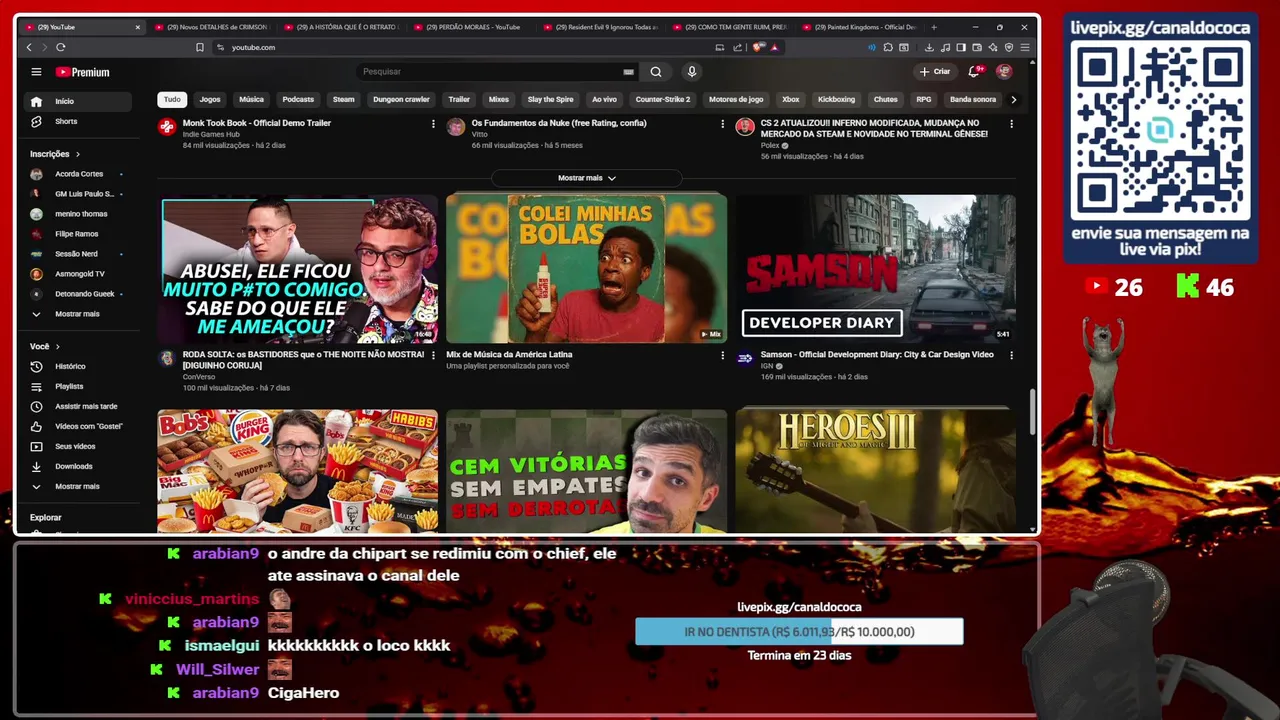
Task: Select the Slay the Spire filter chip
Action: (x=550, y=99)
